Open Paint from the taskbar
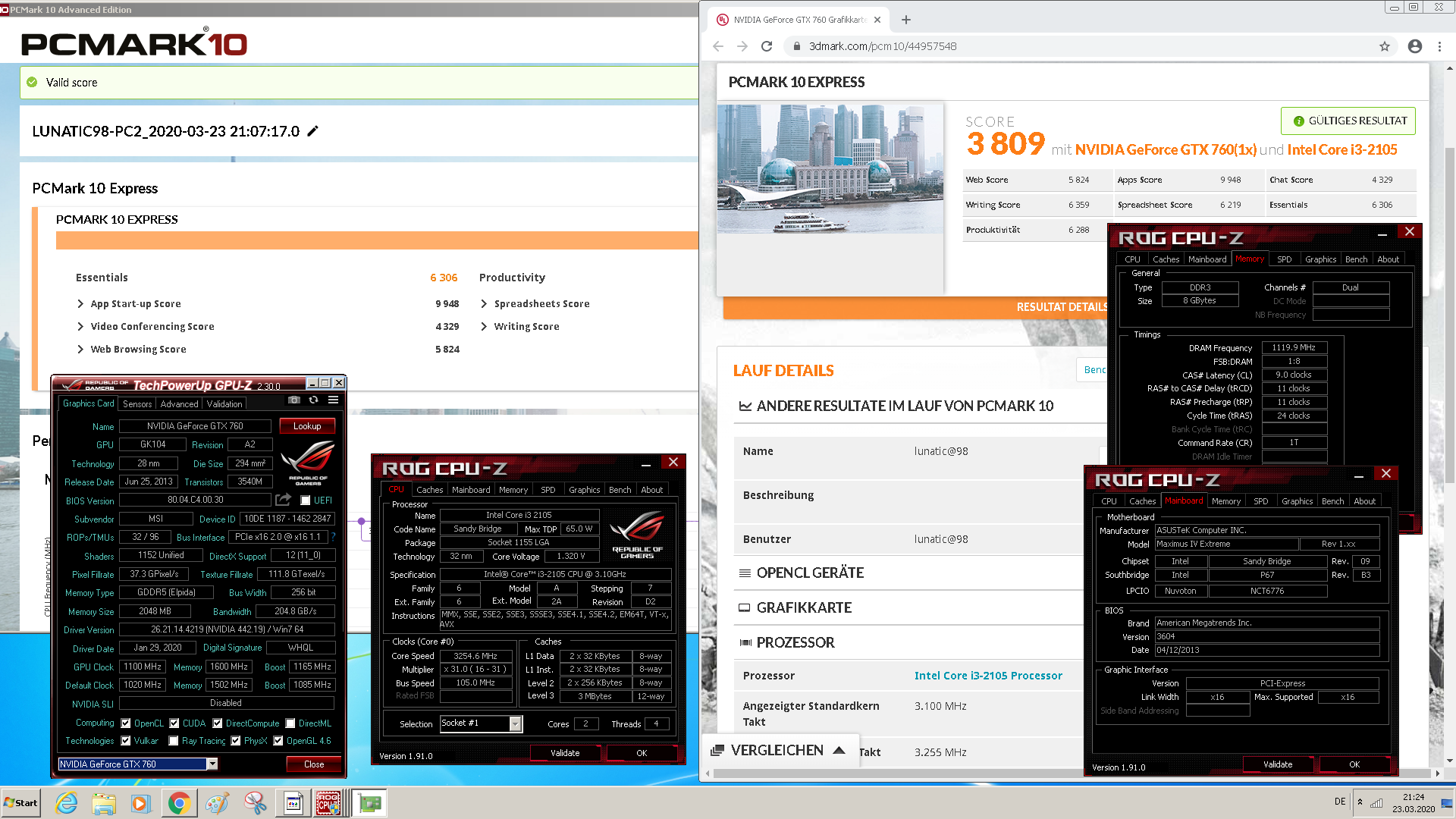Viewport: 1456px width, 819px height. point(217,803)
